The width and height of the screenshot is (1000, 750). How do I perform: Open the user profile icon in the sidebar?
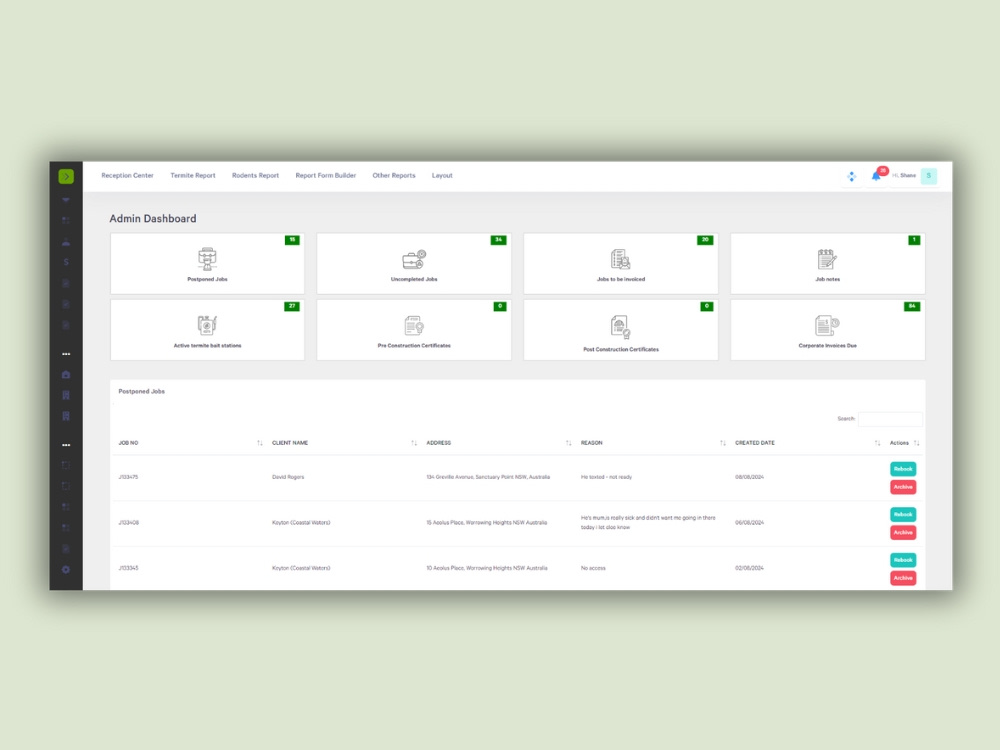click(x=66, y=242)
